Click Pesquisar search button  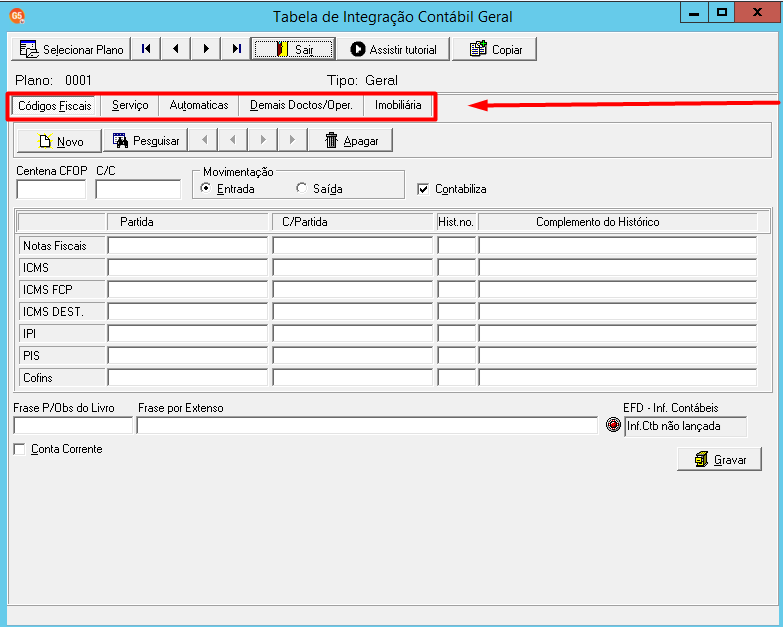pos(145,141)
